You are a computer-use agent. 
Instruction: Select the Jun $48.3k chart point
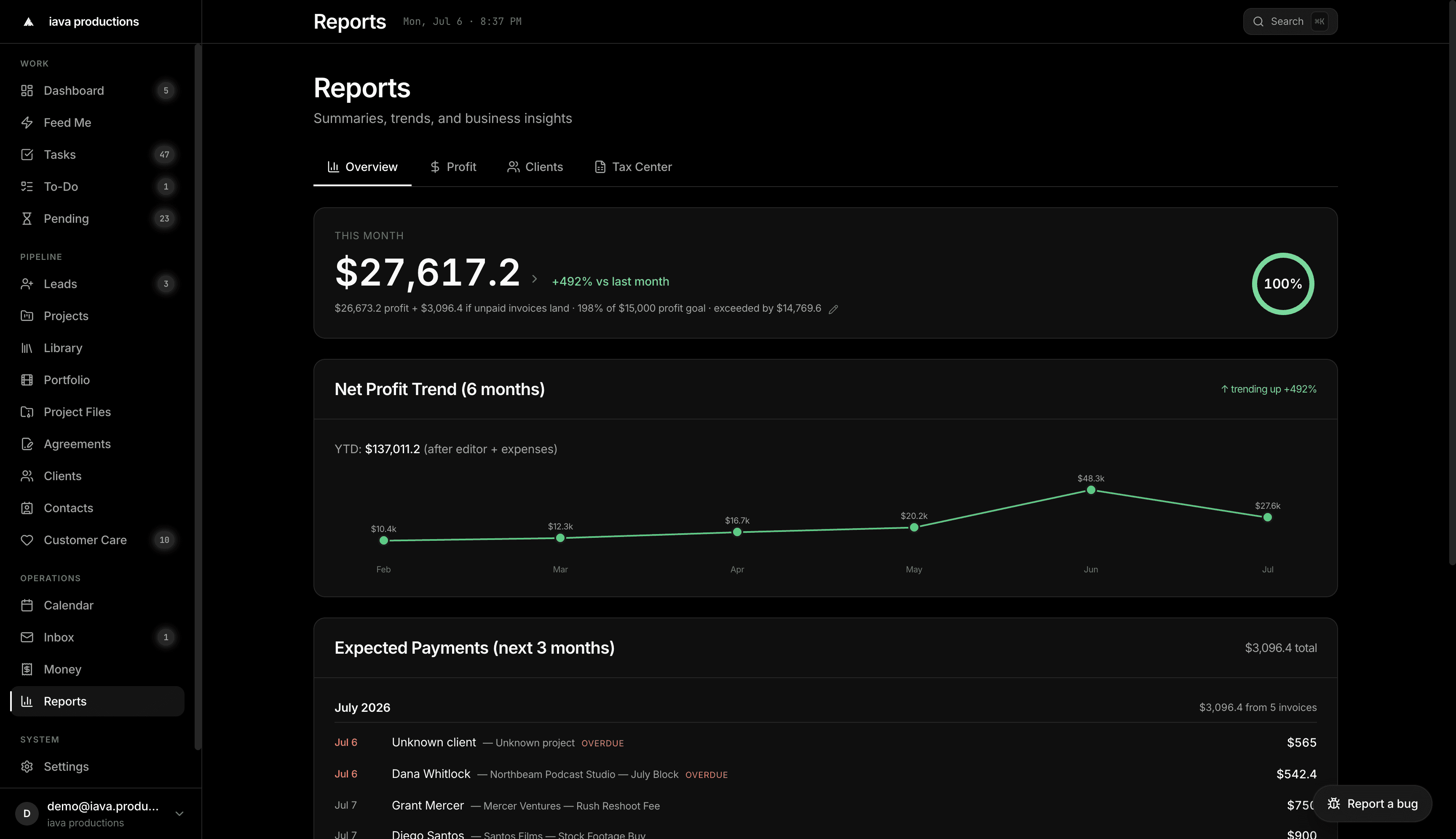(x=1091, y=490)
